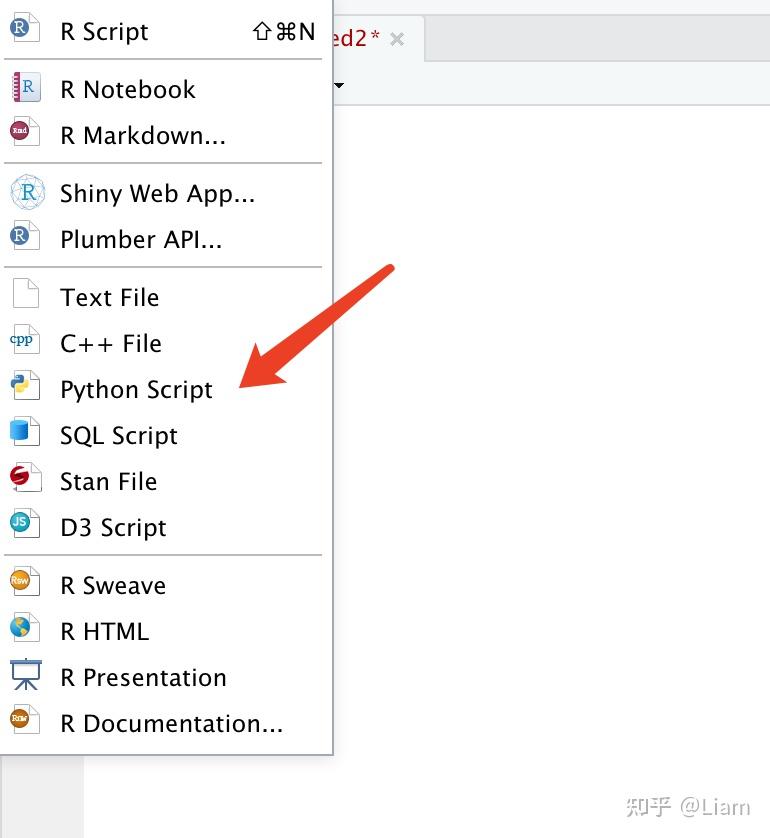Select Stan File from the list

click(108, 481)
